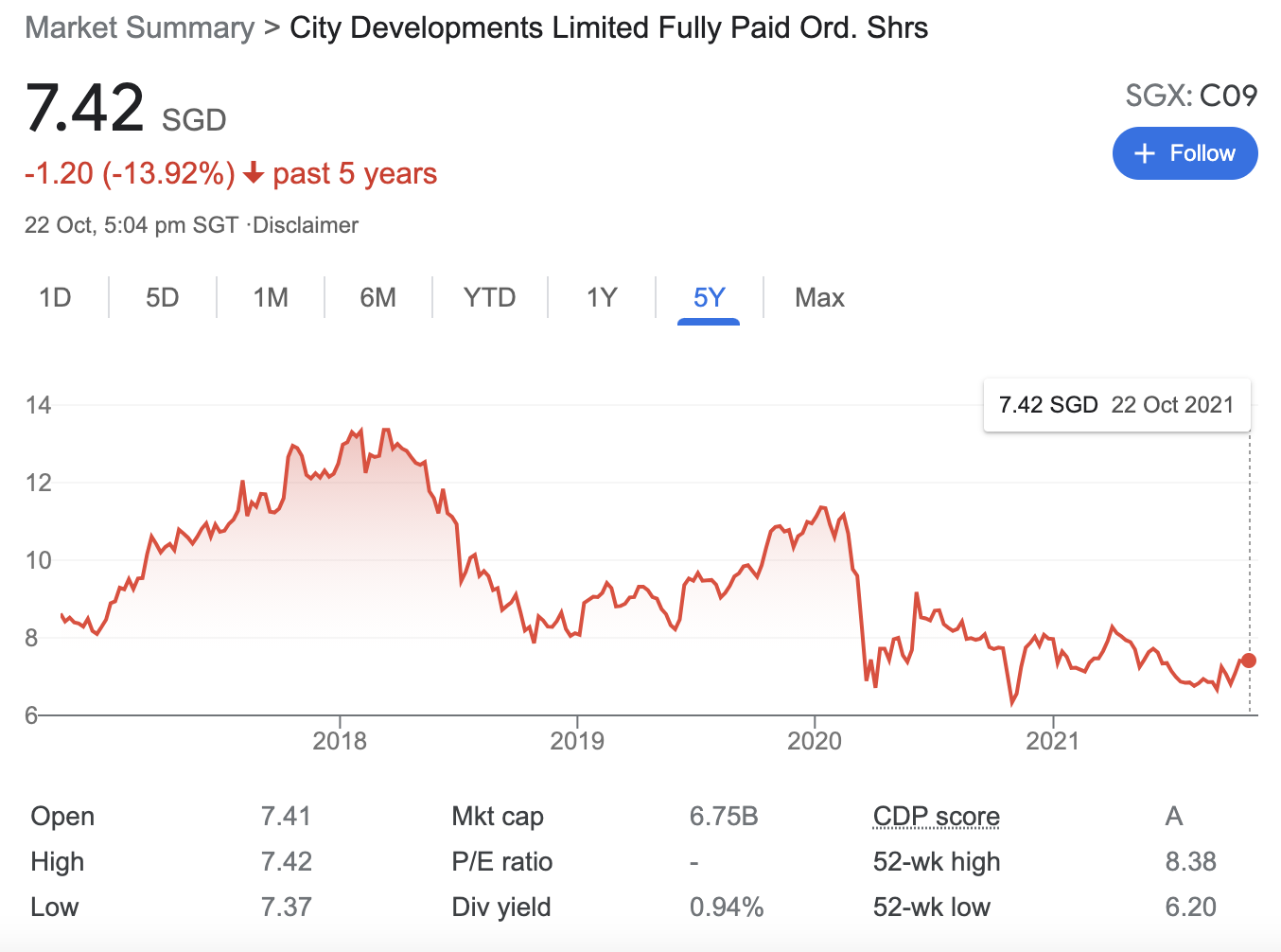Click the SGX: C09 ticker label
Image resolution: width=1281 pixels, height=952 pixels.
pos(1191,96)
